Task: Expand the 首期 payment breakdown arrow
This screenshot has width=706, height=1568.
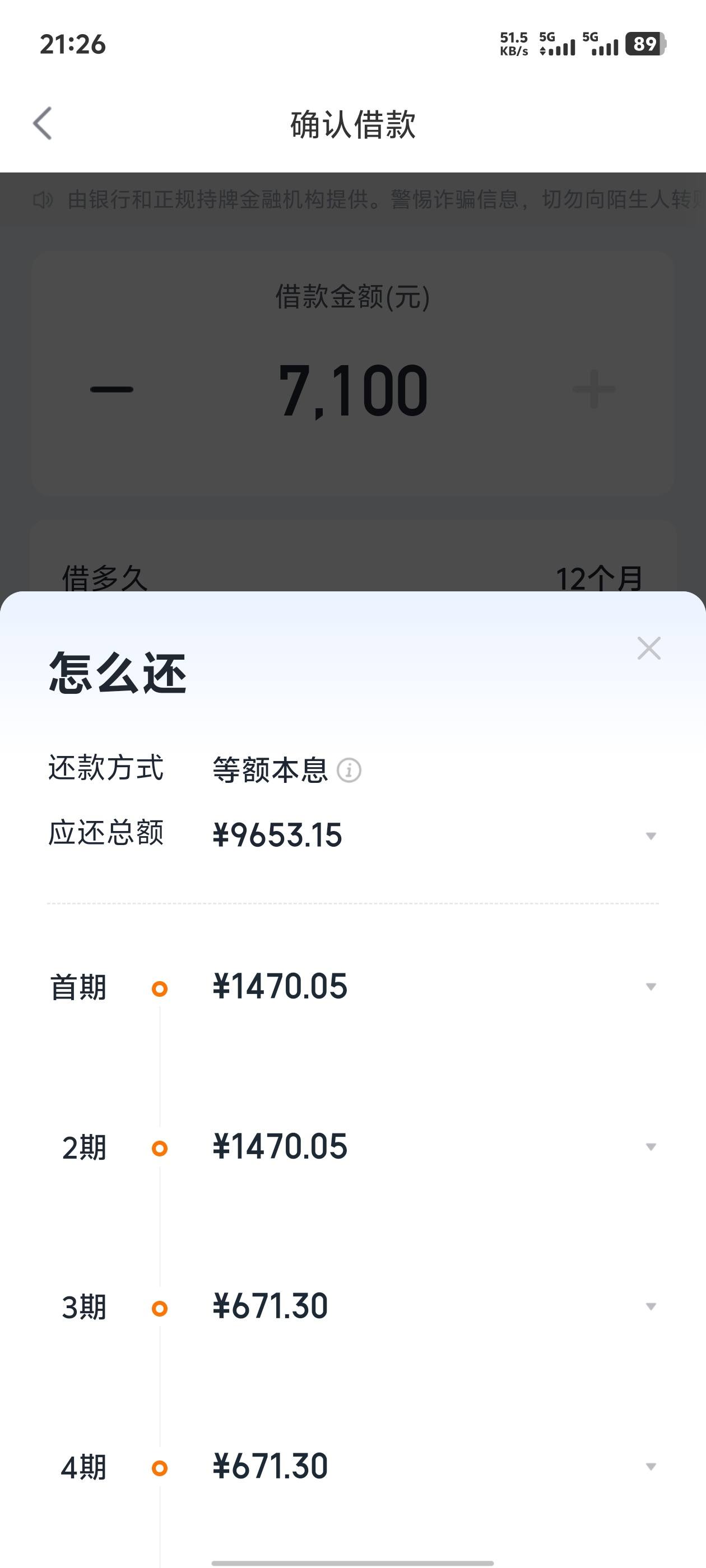Action: [651, 987]
